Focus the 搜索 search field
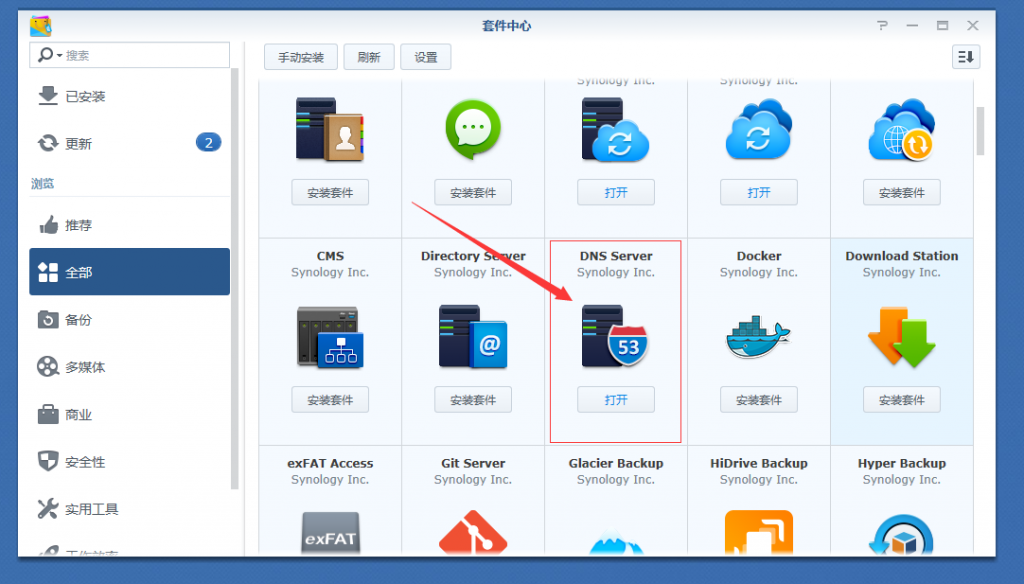 tap(129, 55)
